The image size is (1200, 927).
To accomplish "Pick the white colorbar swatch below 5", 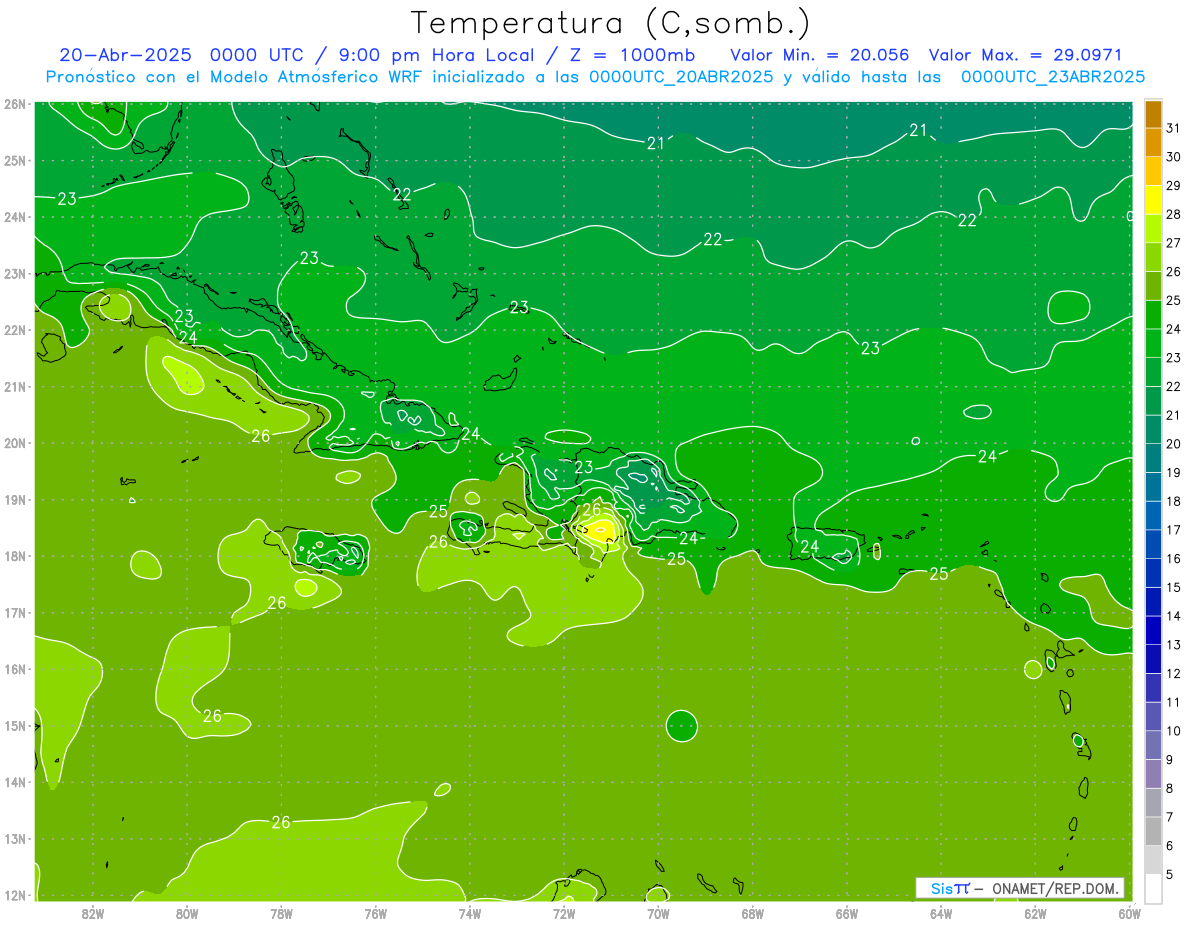I will [x=1153, y=888].
